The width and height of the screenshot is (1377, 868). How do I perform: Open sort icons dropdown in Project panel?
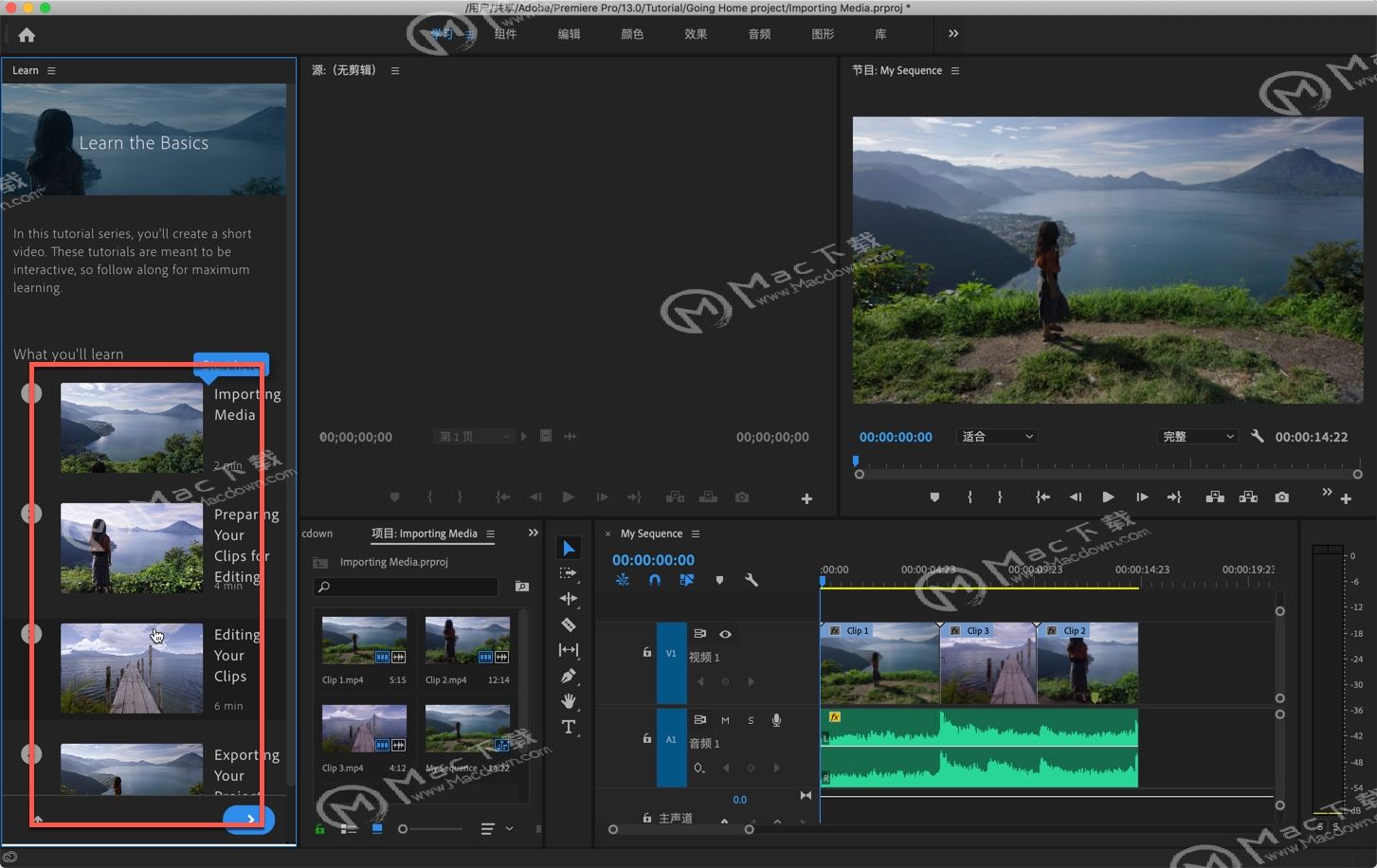pyautogui.click(x=497, y=829)
